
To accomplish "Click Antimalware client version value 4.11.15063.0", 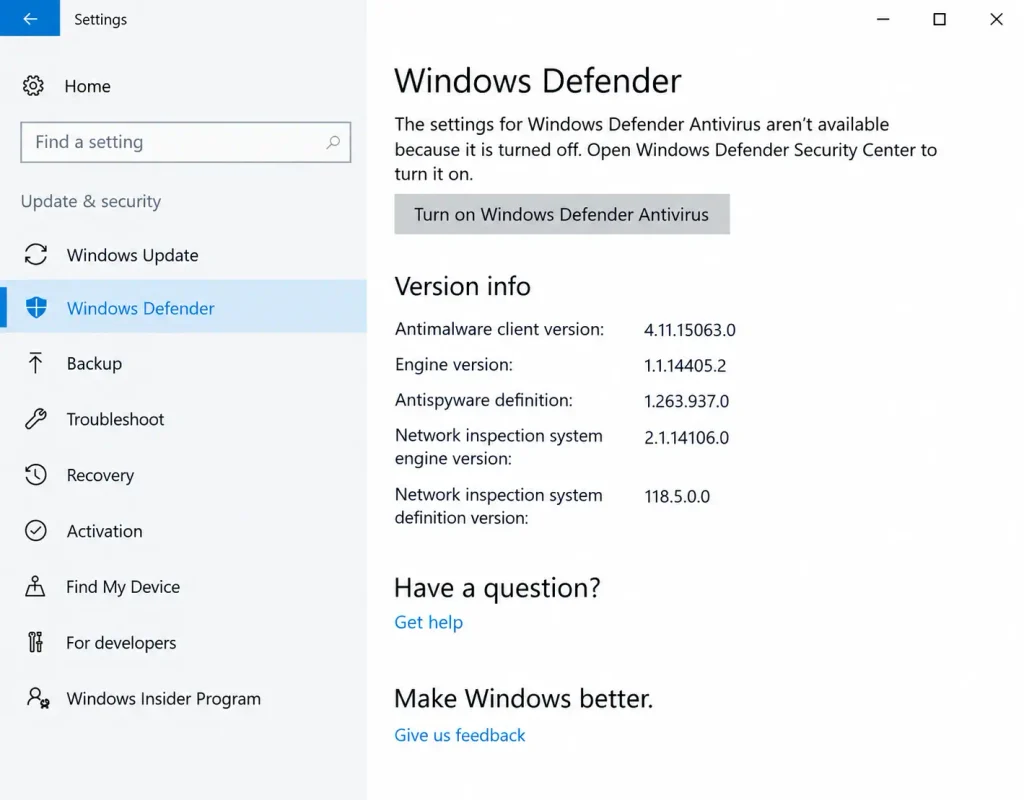I will [x=690, y=330].
